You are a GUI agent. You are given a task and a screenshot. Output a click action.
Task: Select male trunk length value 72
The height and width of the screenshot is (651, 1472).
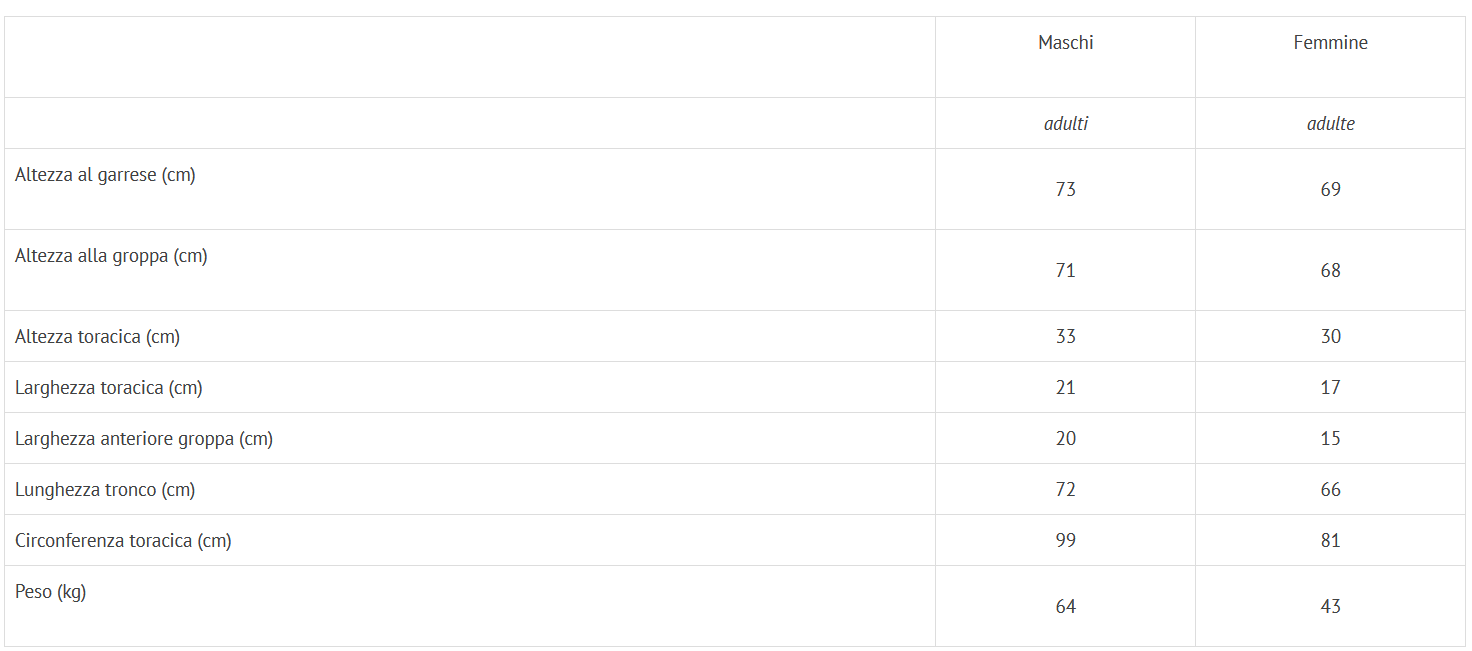tap(1065, 490)
